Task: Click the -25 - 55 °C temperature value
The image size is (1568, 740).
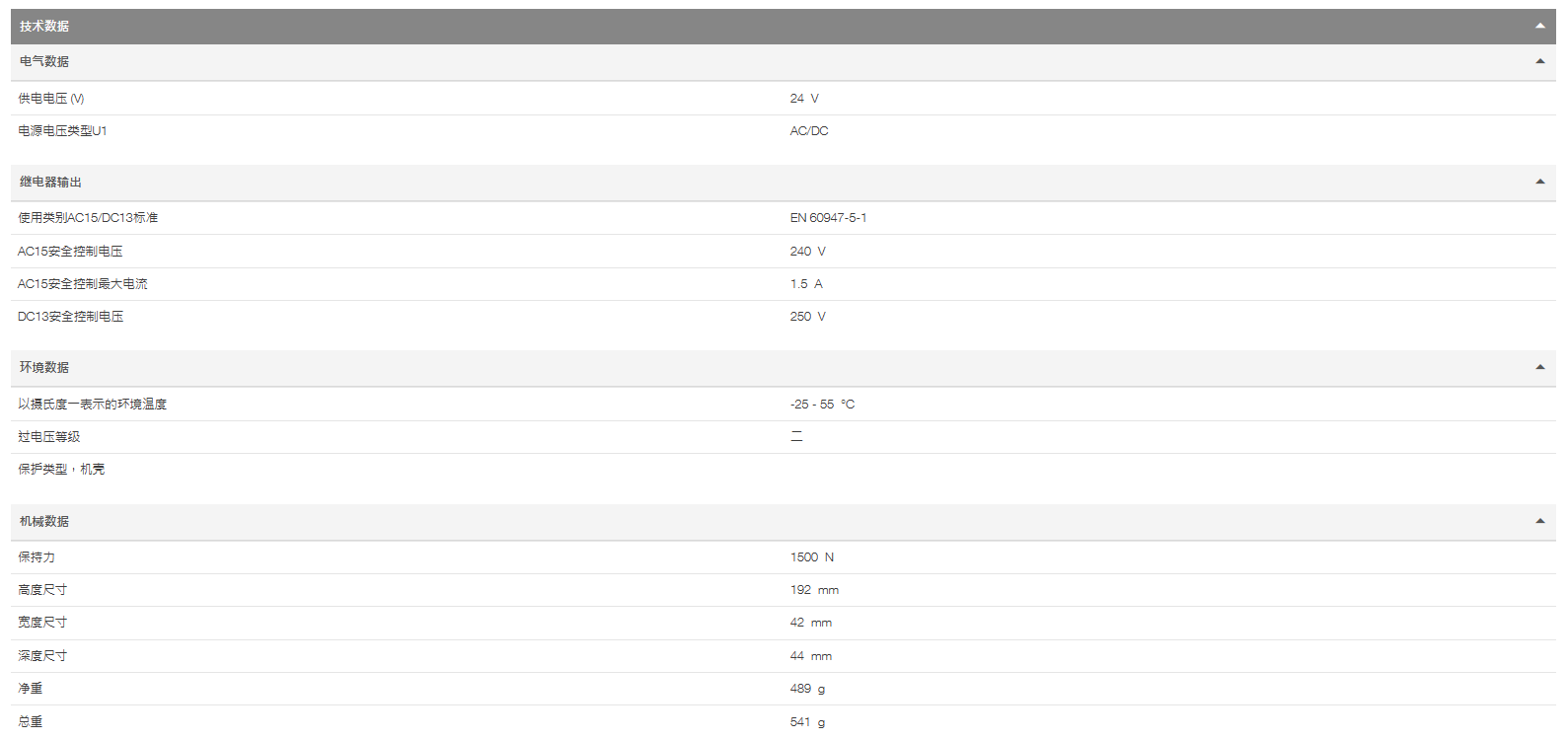Action: tap(822, 405)
